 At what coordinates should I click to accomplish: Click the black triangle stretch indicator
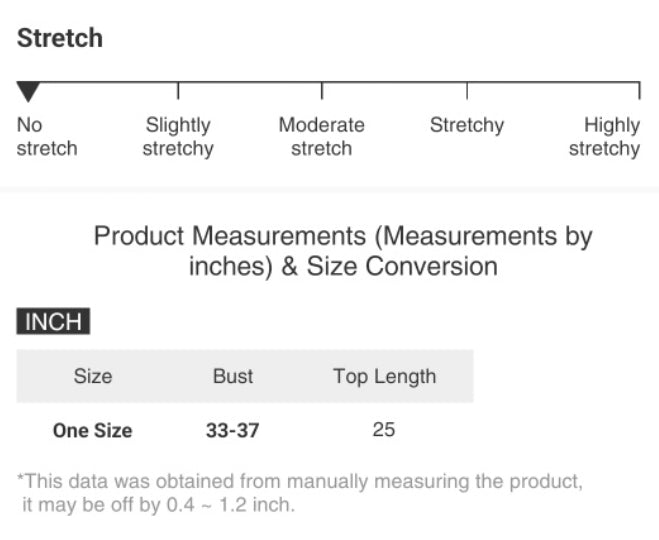pos(29,93)
